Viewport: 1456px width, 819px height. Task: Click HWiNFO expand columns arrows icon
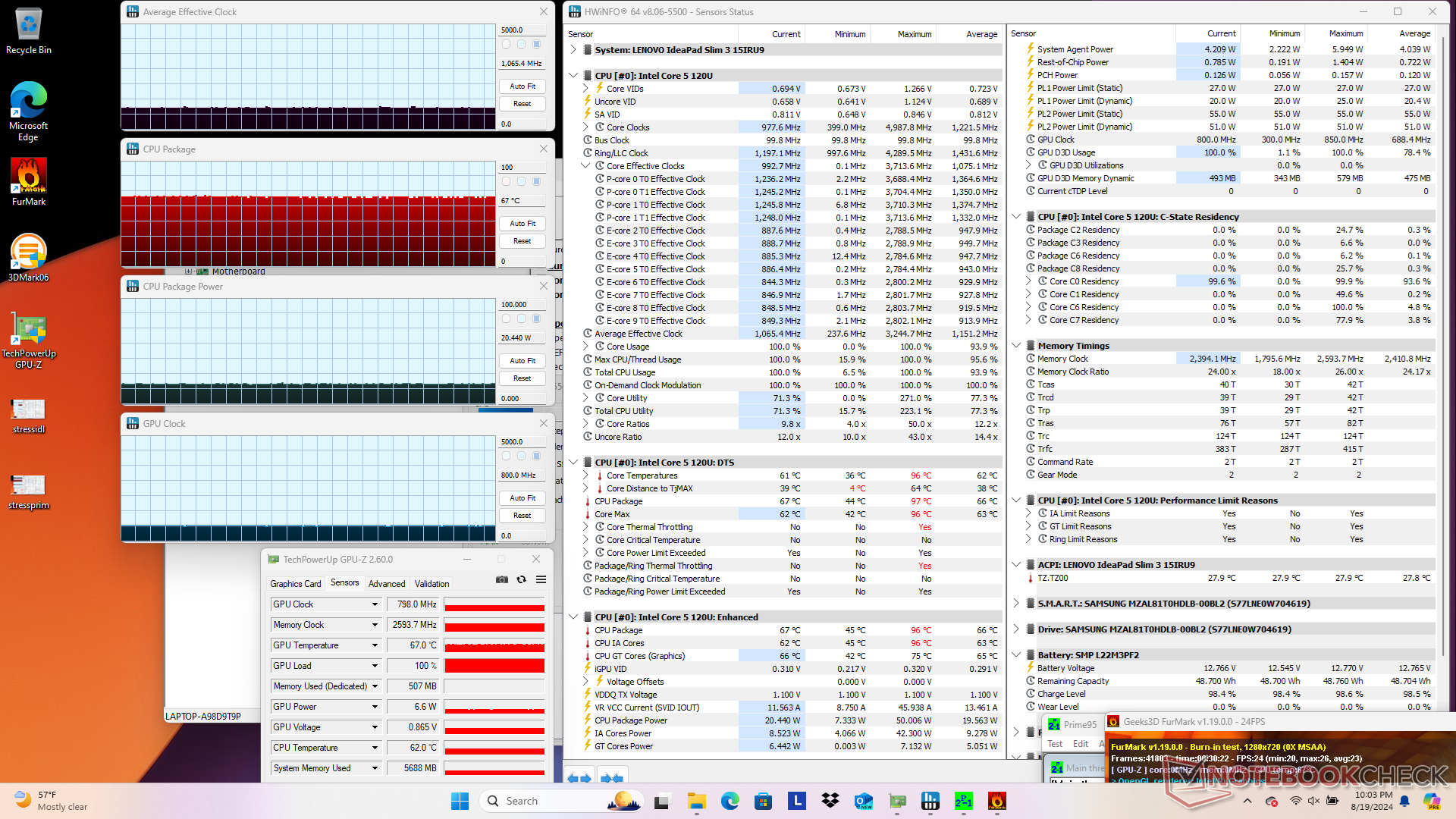pos(580,778)
